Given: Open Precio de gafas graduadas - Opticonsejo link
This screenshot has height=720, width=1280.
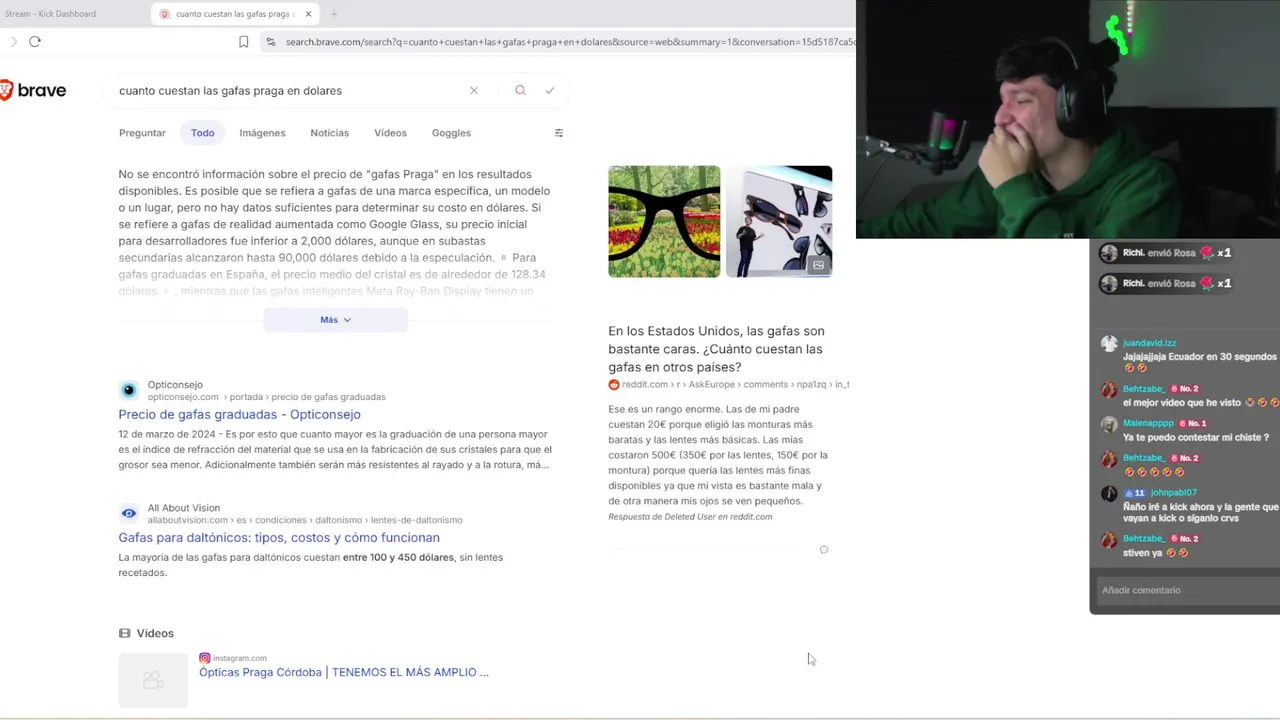Looking at the screenshot, I should (x=239, y=414).
